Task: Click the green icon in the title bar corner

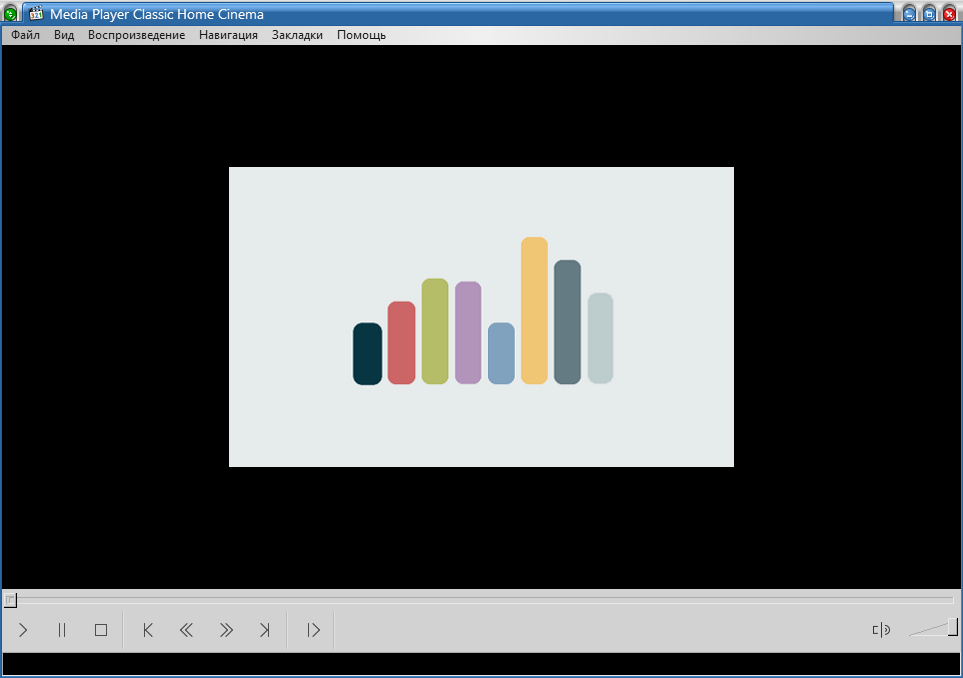Action: 10,14
